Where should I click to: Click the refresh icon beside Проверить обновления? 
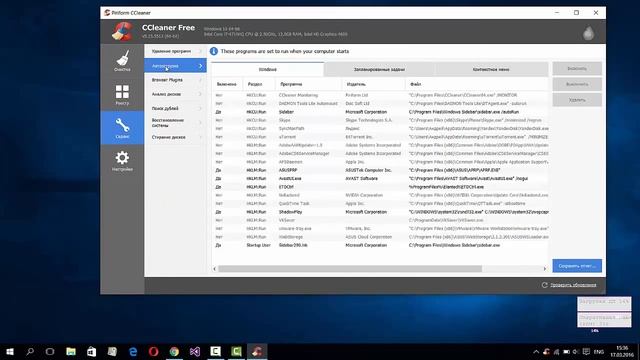click(x=544, y=285)
